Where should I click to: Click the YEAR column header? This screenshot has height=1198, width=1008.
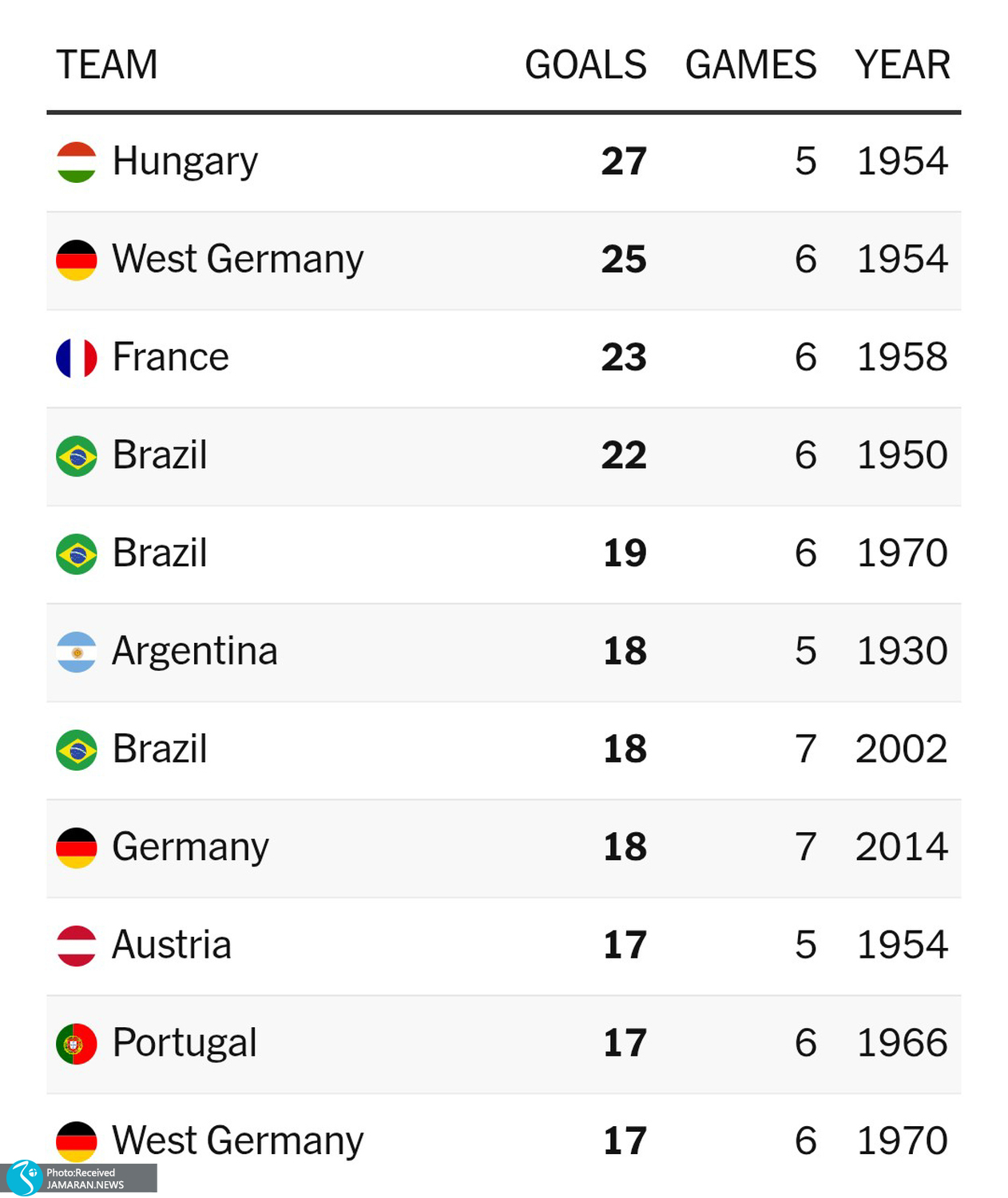point(903,65)
